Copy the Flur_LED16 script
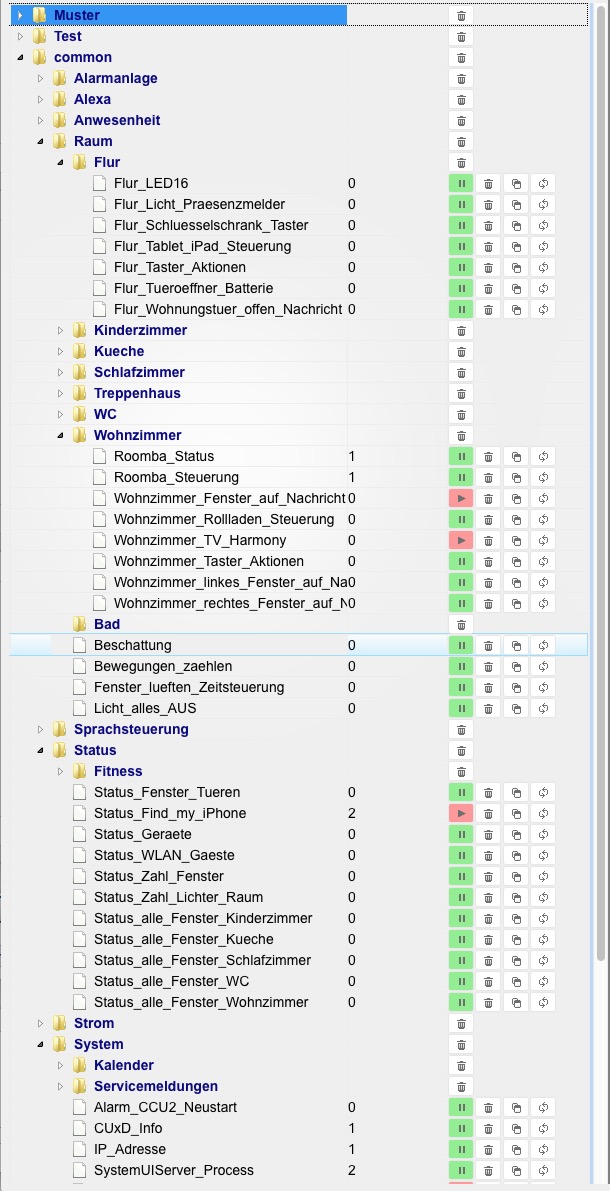The width and height of the screenshot is (610, 1191). tap(516, 183)
